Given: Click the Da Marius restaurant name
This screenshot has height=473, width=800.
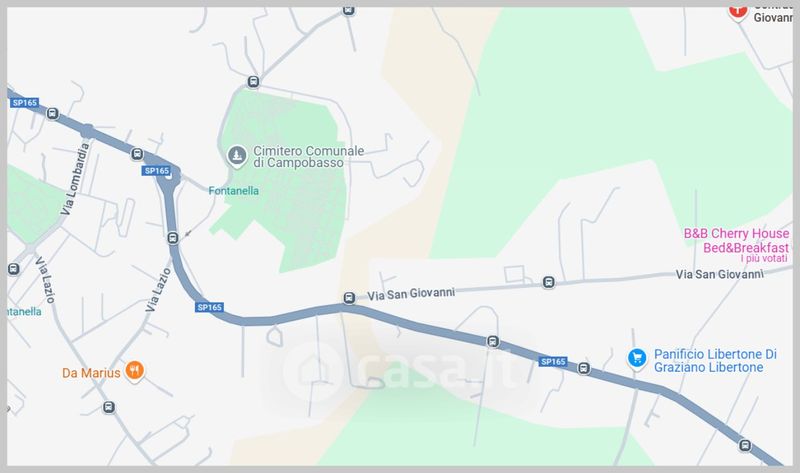Looking at the screenshot, I should (91, 373).
